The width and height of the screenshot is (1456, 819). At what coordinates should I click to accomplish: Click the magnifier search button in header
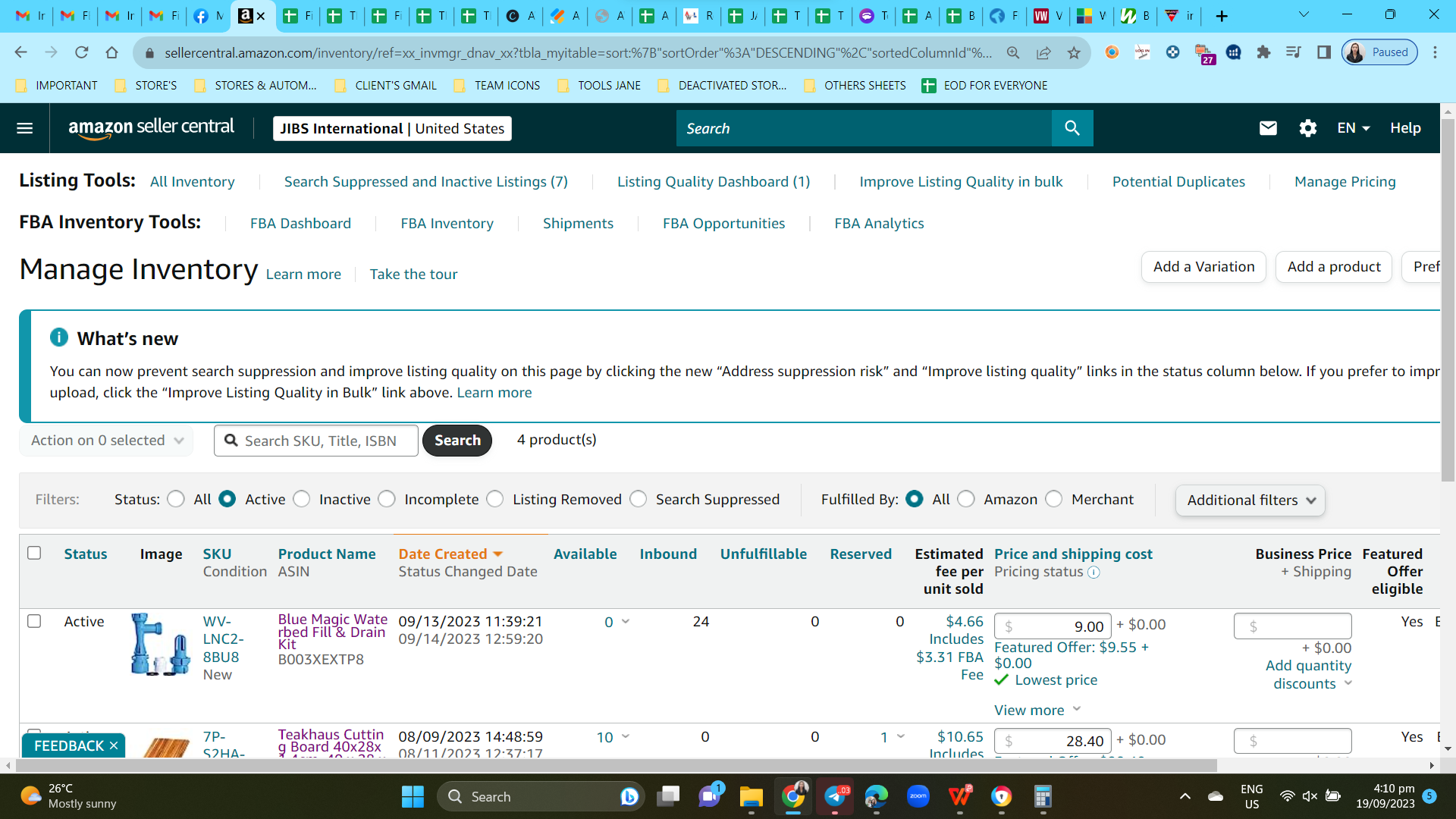coord(1072,128)
